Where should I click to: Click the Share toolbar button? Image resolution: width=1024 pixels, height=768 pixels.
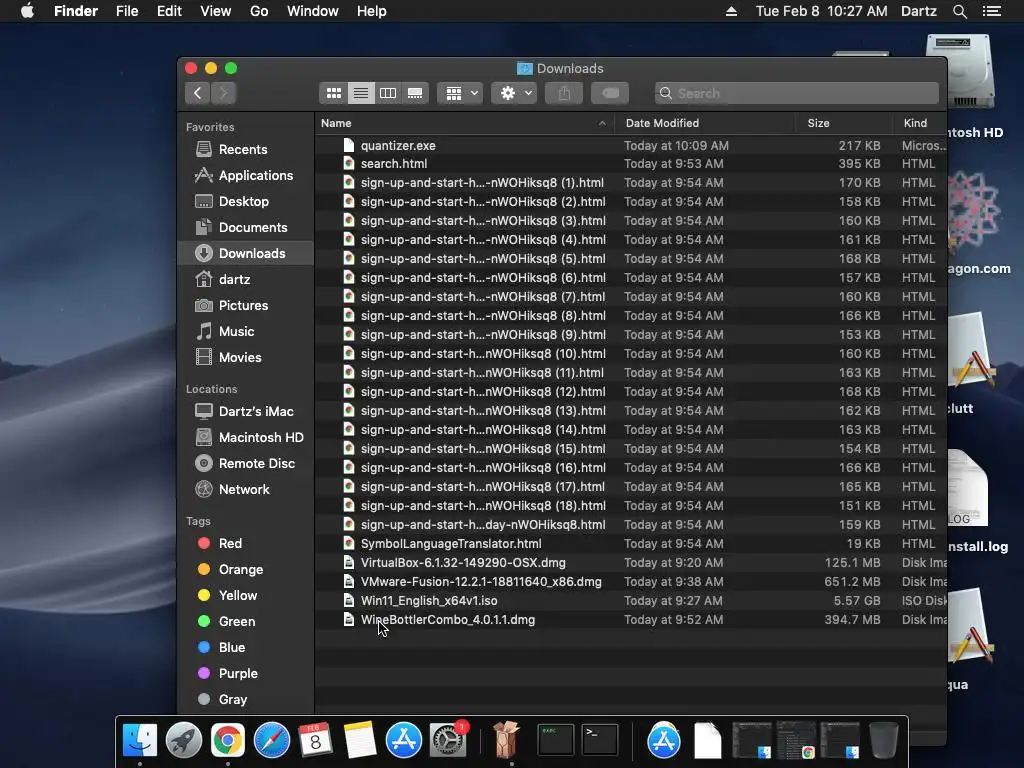pyautogui.click(x=564, y=93)
